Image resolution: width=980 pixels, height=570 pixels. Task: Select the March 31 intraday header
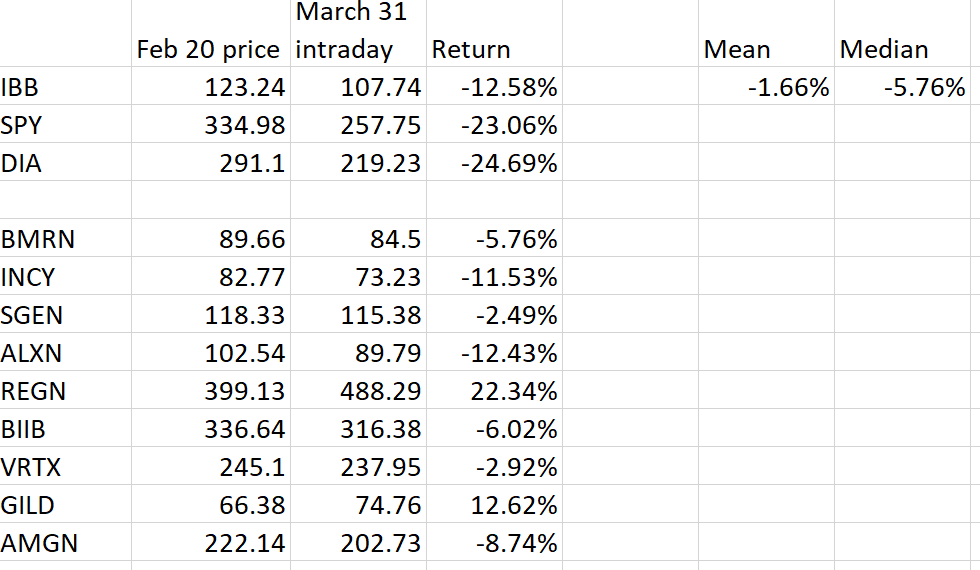[358, 32]
